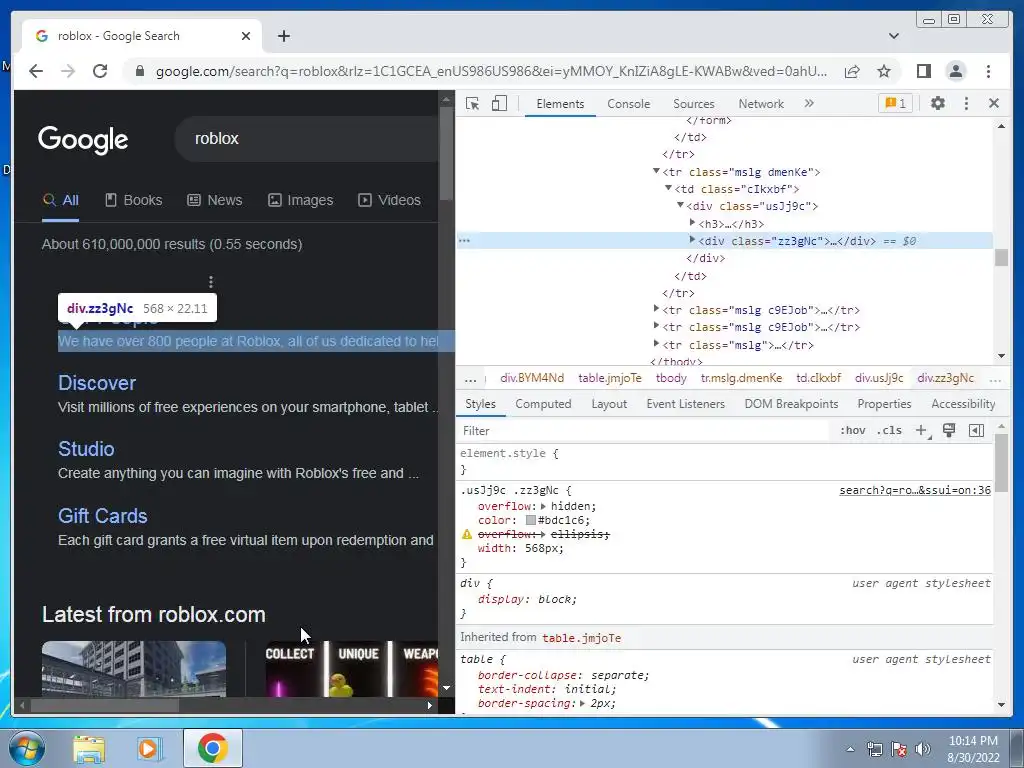Toggle device toolbar icon in DevTools
1024x768 pixels.
coord(499,103)
